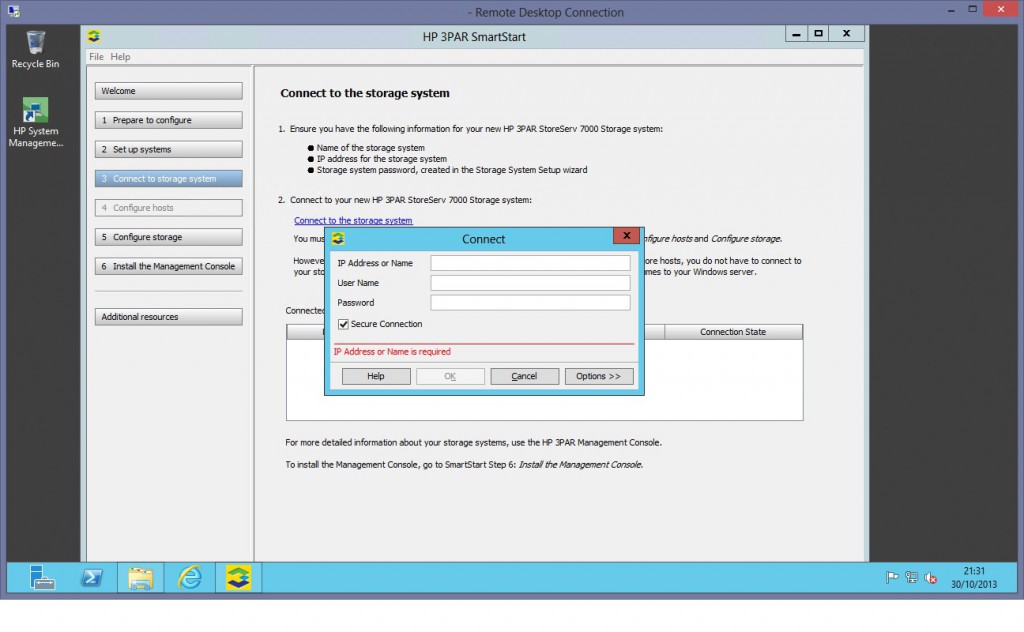Open Additional resources
1024x632 pixels.
click(168, 317)
